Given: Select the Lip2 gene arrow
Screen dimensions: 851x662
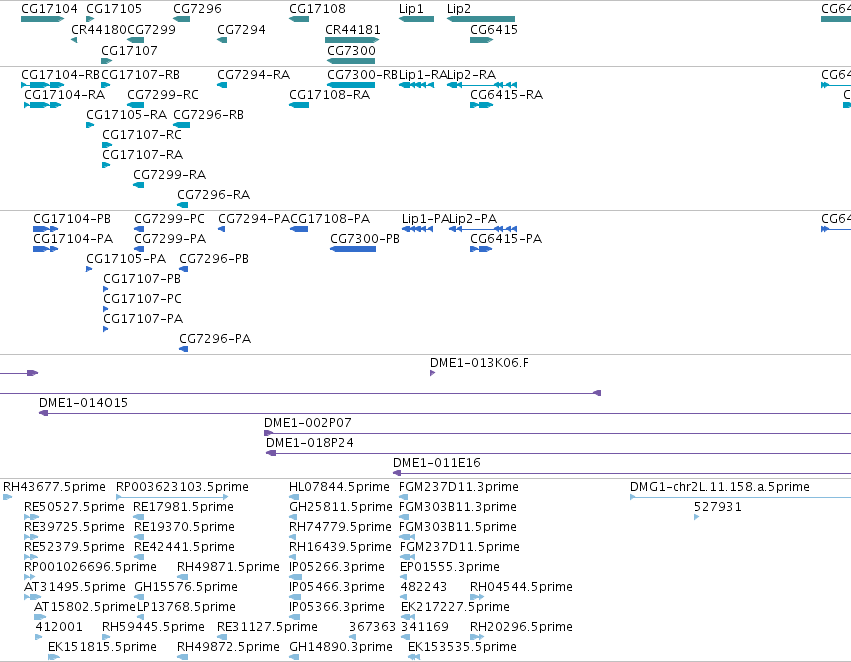Looking at the screenshot, I should coord(481,19).
